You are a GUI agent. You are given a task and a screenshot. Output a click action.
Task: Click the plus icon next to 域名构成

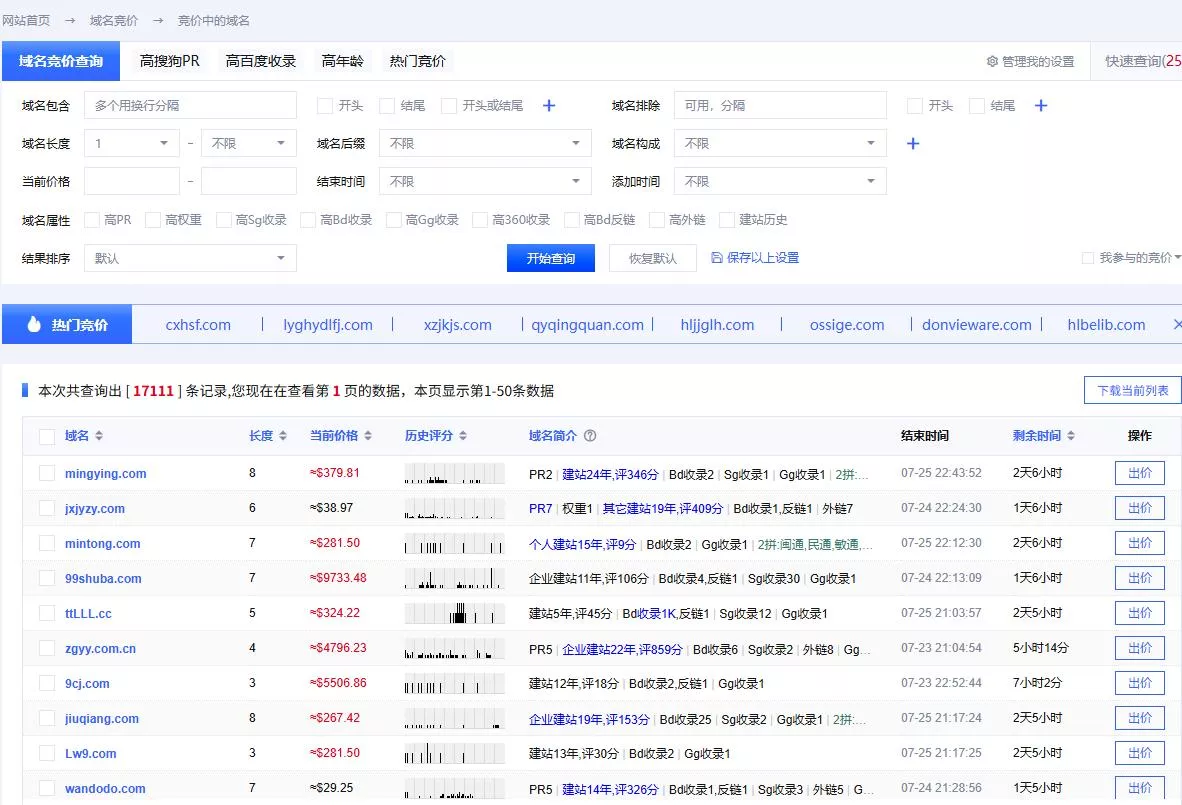(x=912, y=144)
